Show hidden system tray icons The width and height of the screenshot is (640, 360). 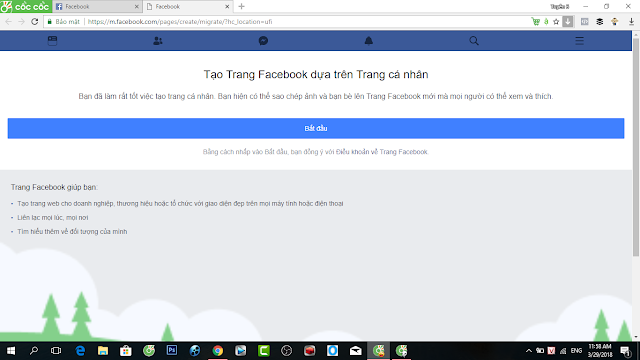pos(529,351)
